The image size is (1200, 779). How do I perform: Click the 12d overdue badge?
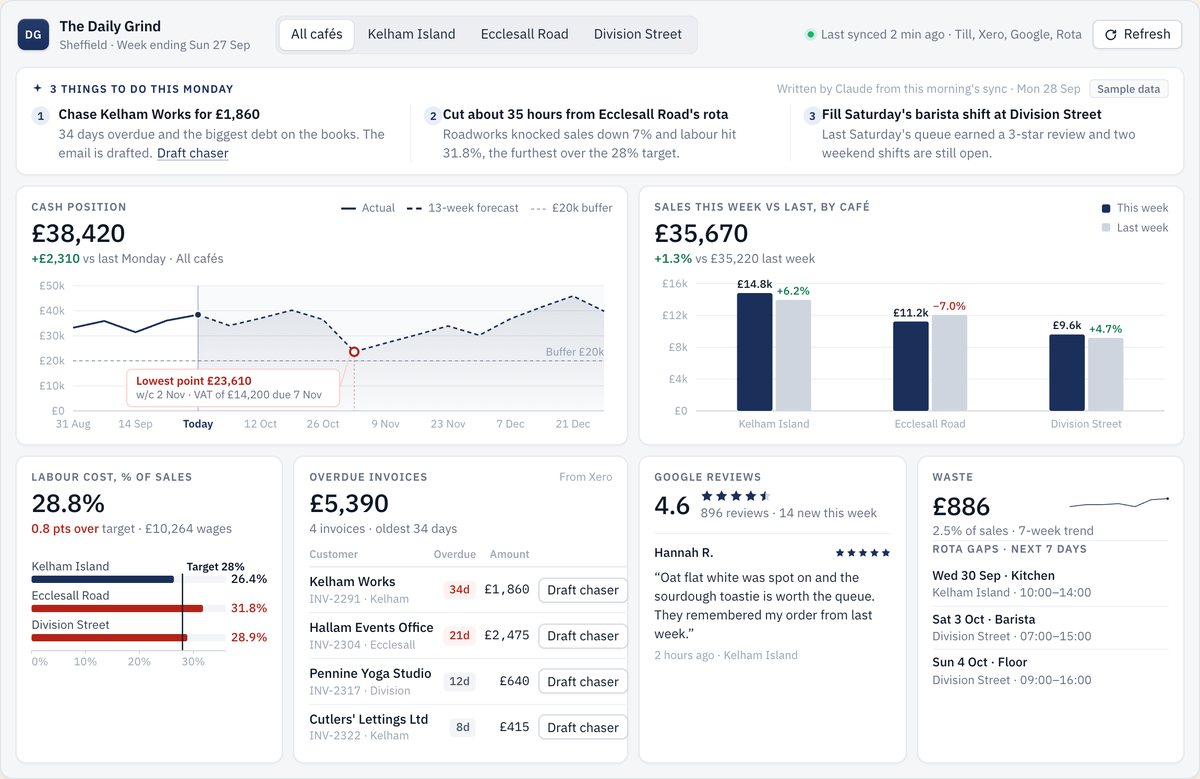click(459, 682)
